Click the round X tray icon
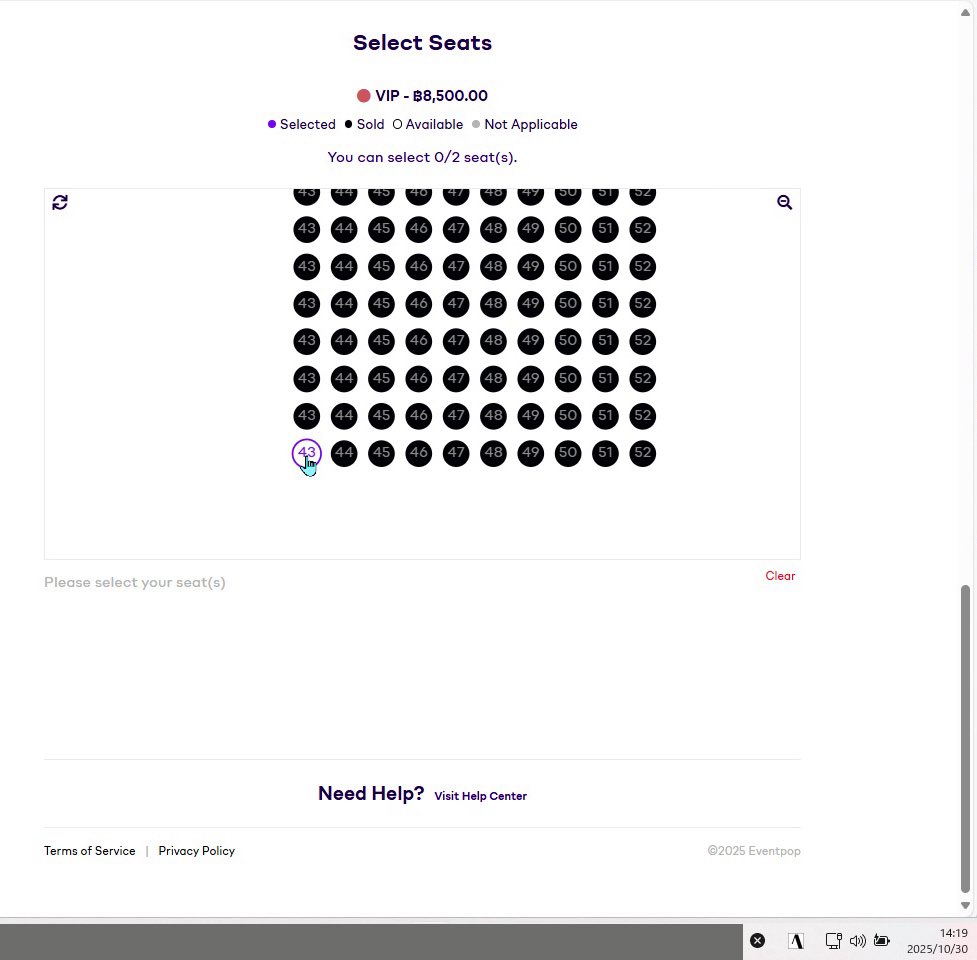The height and width of the screenshot is (960, 977). [757, 941]
